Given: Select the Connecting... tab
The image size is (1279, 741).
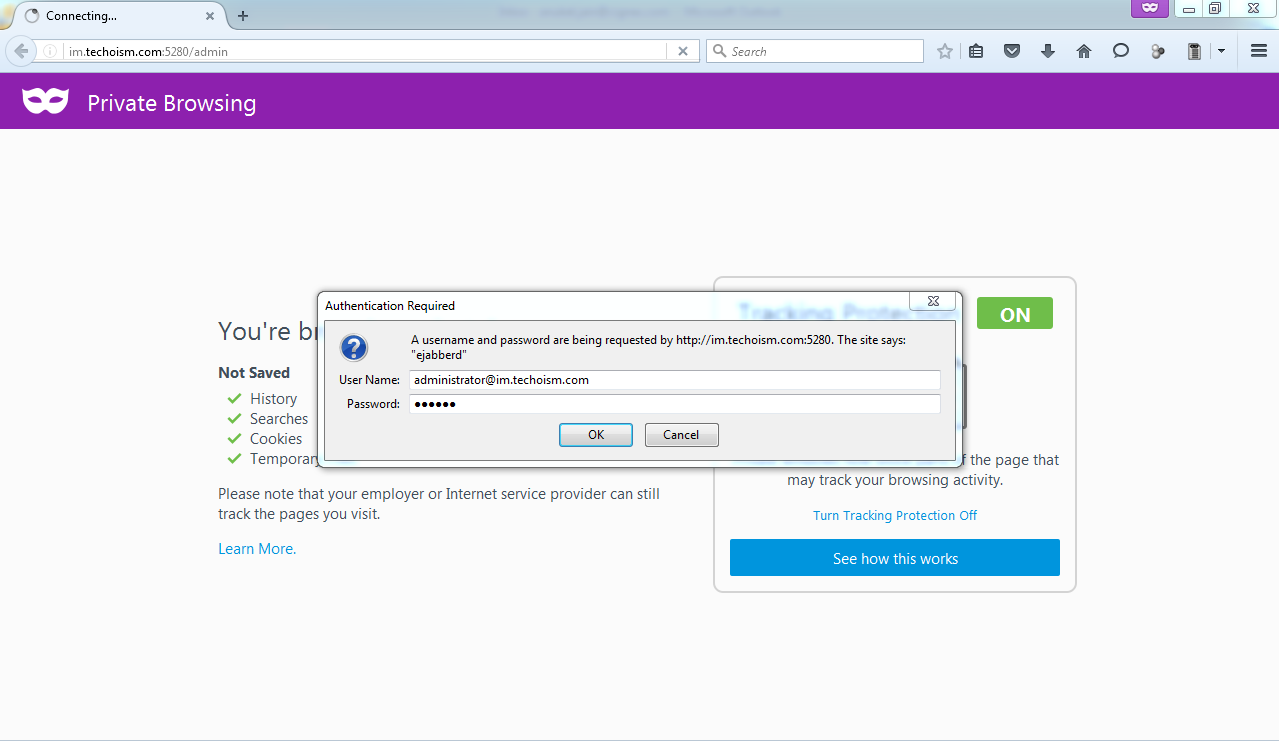Looking at the screenshot, I should 118,16.
